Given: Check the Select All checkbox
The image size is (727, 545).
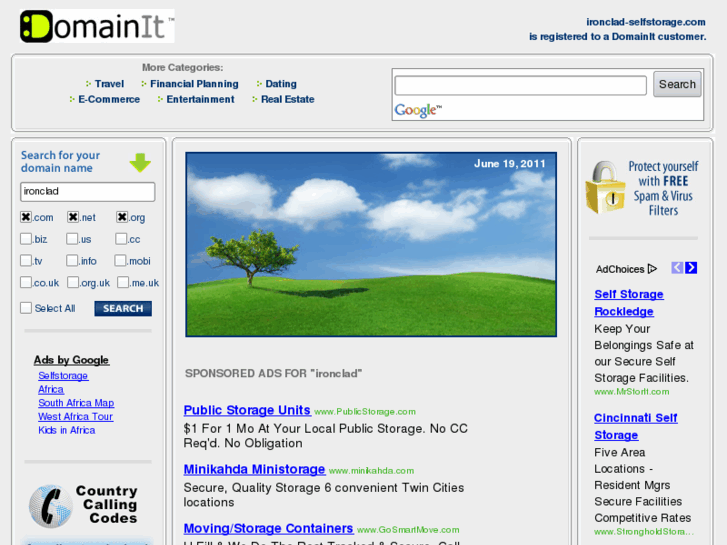Looking at the screenshot, I should [x=26, y=308].
